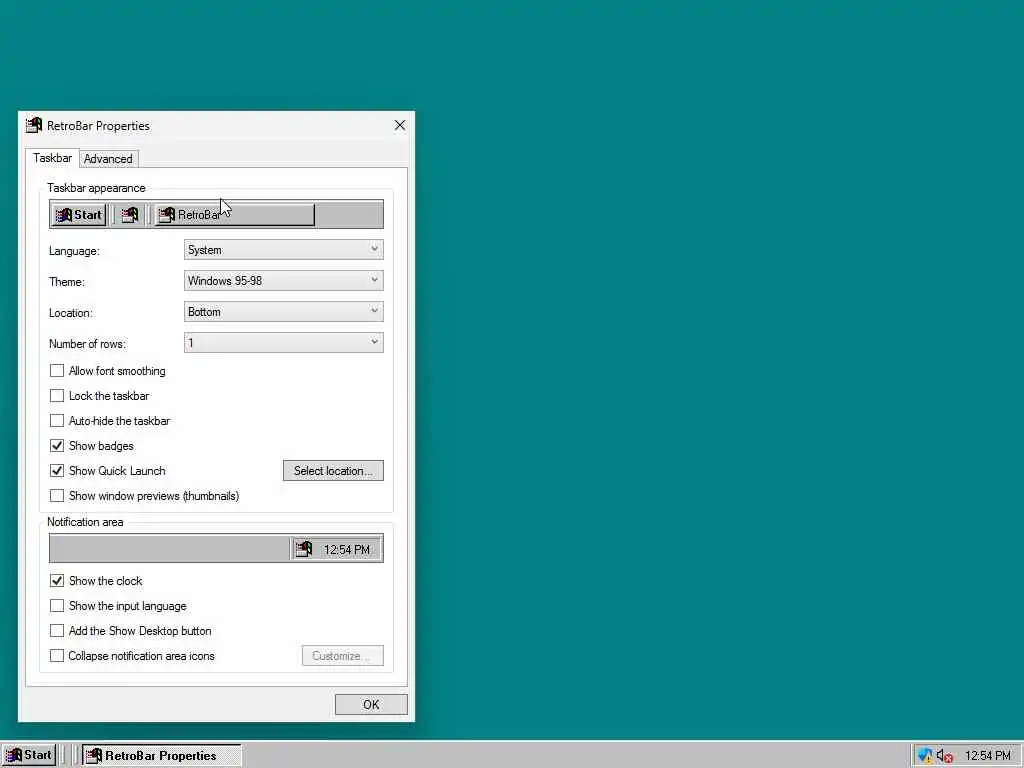Select the Taskbar tab
The width and height of the screenshot is (1024, 768).
coord(52,158)
